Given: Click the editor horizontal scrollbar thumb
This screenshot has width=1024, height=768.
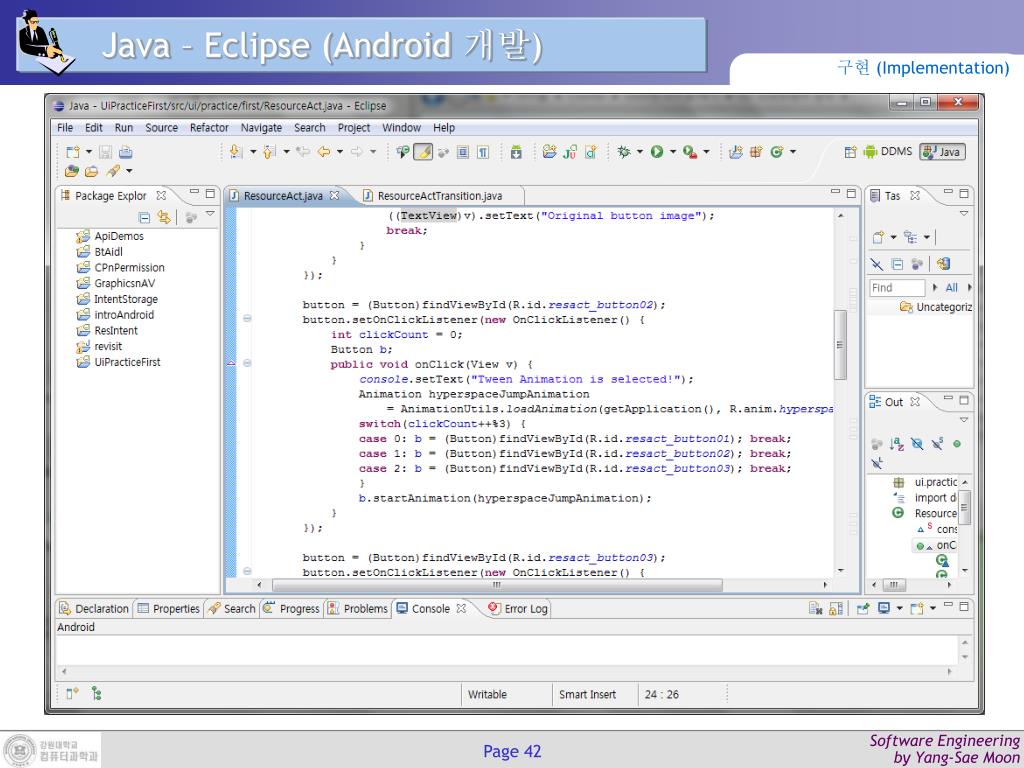Looking at the screenshot, I should click(497, 585).
